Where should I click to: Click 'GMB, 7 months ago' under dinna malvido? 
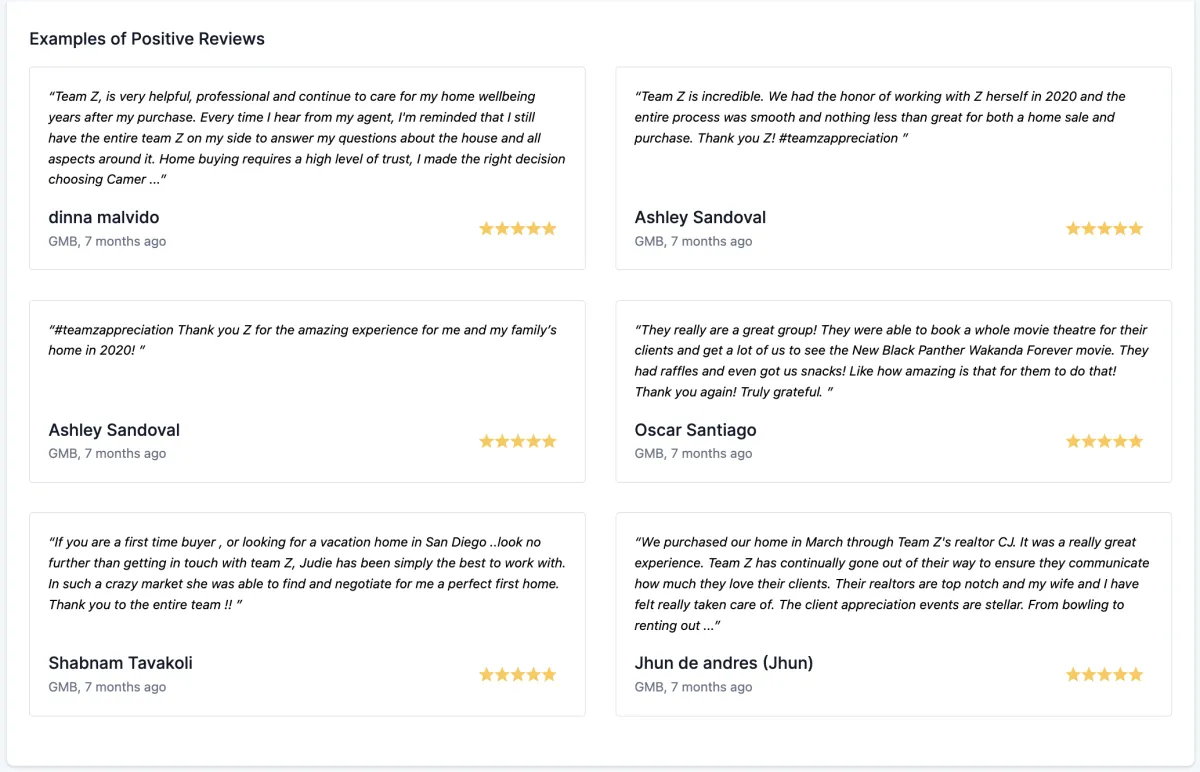pos(107,241)
